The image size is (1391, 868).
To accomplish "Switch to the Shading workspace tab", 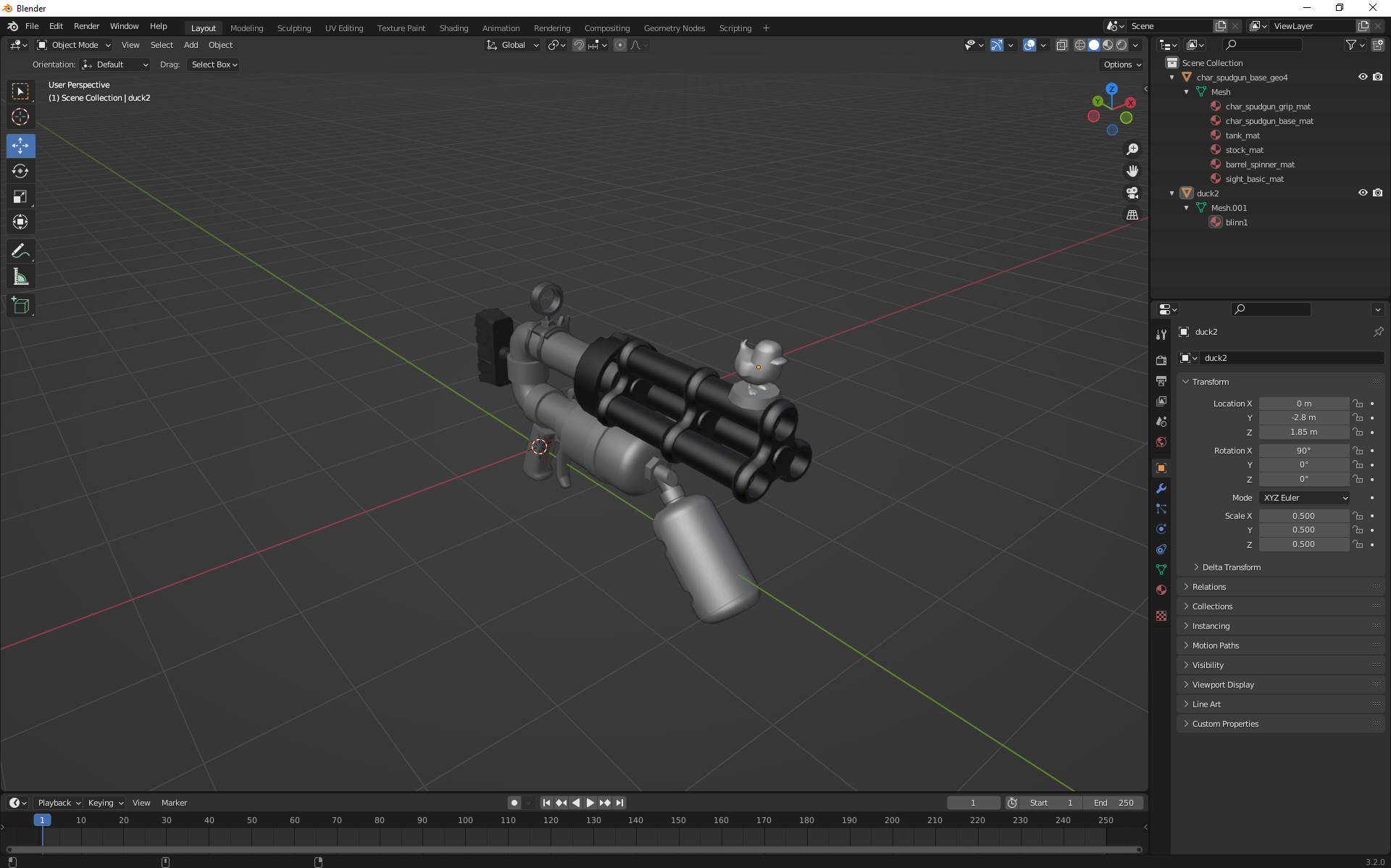I will [x=454, y=28].
